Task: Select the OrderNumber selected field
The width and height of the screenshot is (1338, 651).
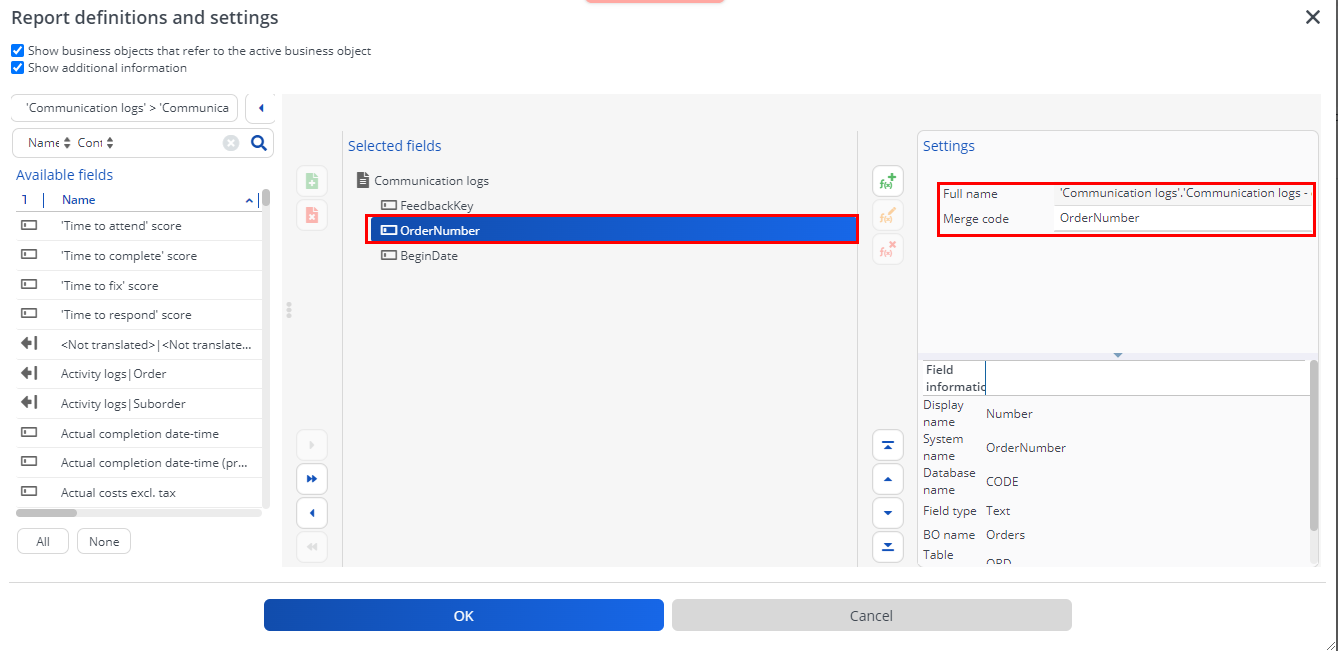Action: (613, 230)
